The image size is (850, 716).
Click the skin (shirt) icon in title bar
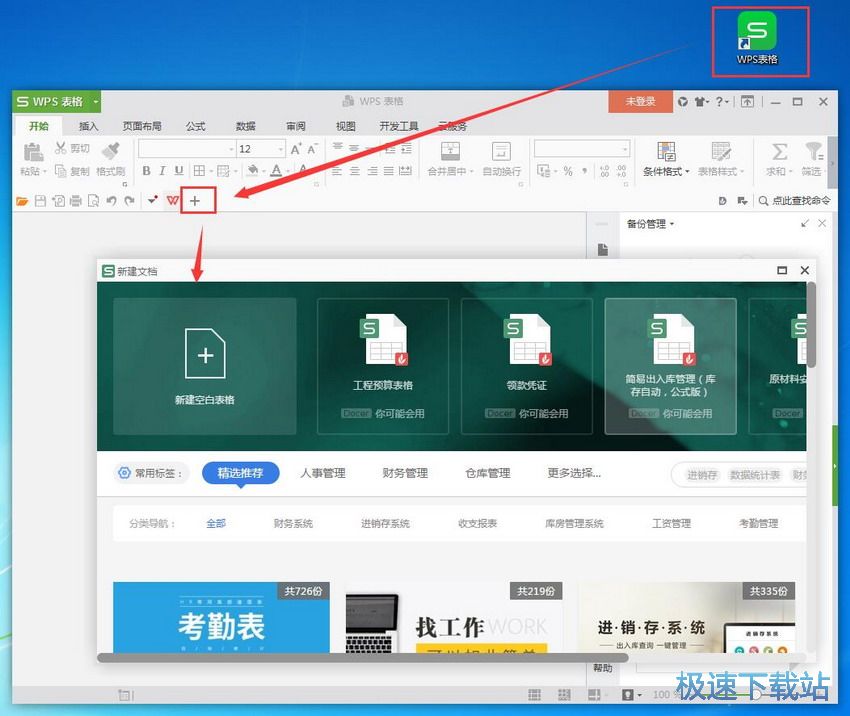[700, 101]
